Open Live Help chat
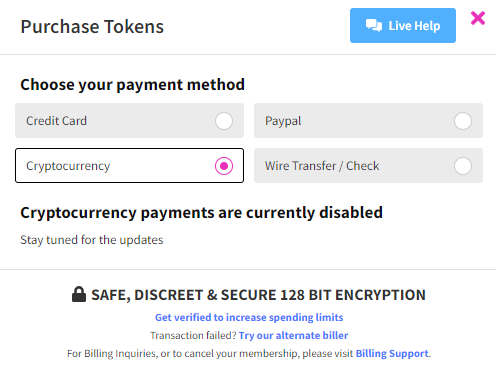The height and width of the screenshot is (376, 496). [x=403, y=26]
